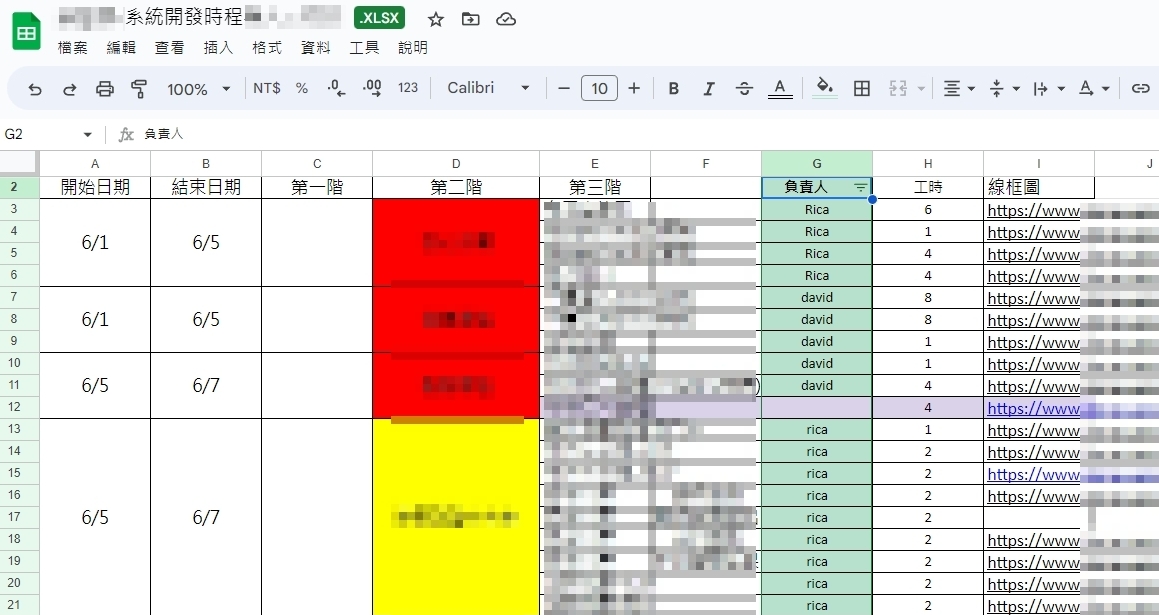This screenshot has height=615, width=1159.
Task: Toggle italic text style
Action: pos(709,89)
